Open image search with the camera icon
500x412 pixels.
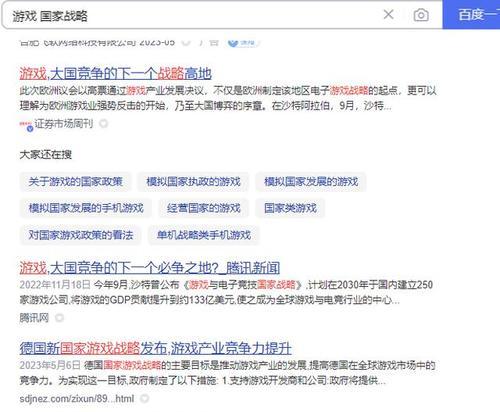tap(421, 15)
